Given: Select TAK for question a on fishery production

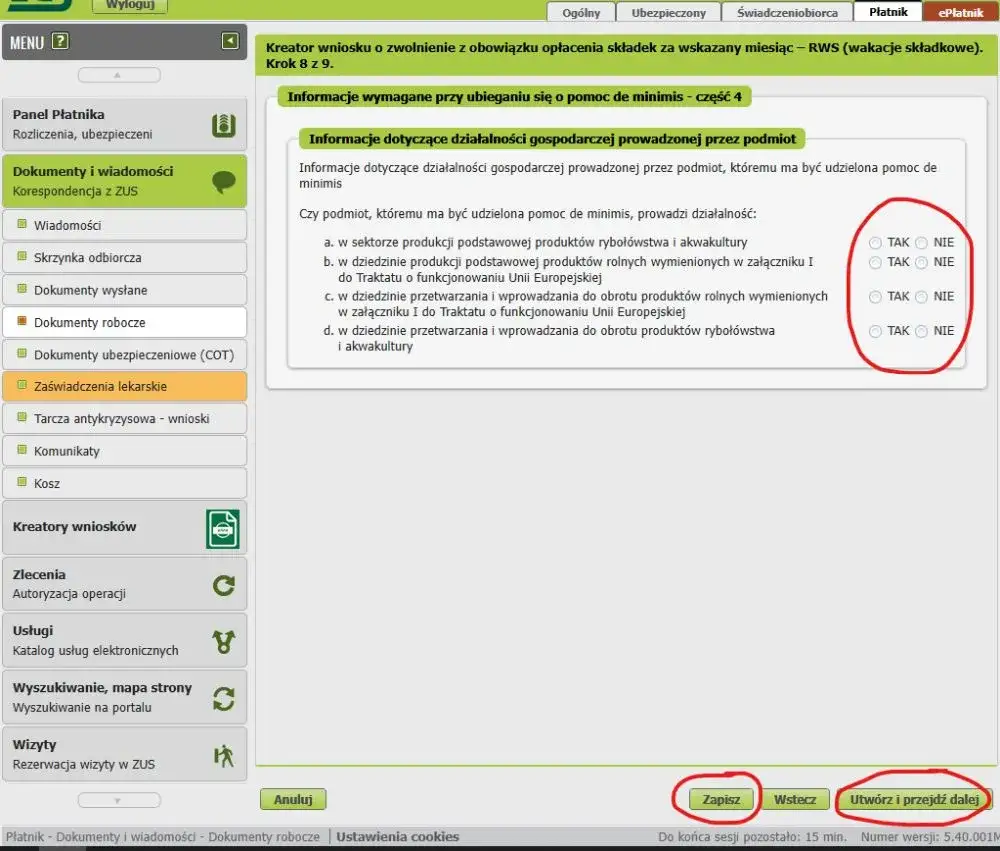Looking at the screenshot, I should coord(875,243).
